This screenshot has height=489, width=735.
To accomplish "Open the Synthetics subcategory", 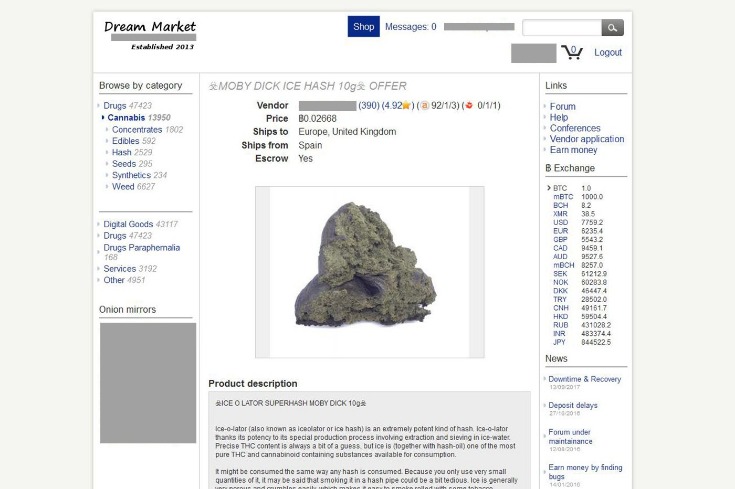I will coord(139,175).
